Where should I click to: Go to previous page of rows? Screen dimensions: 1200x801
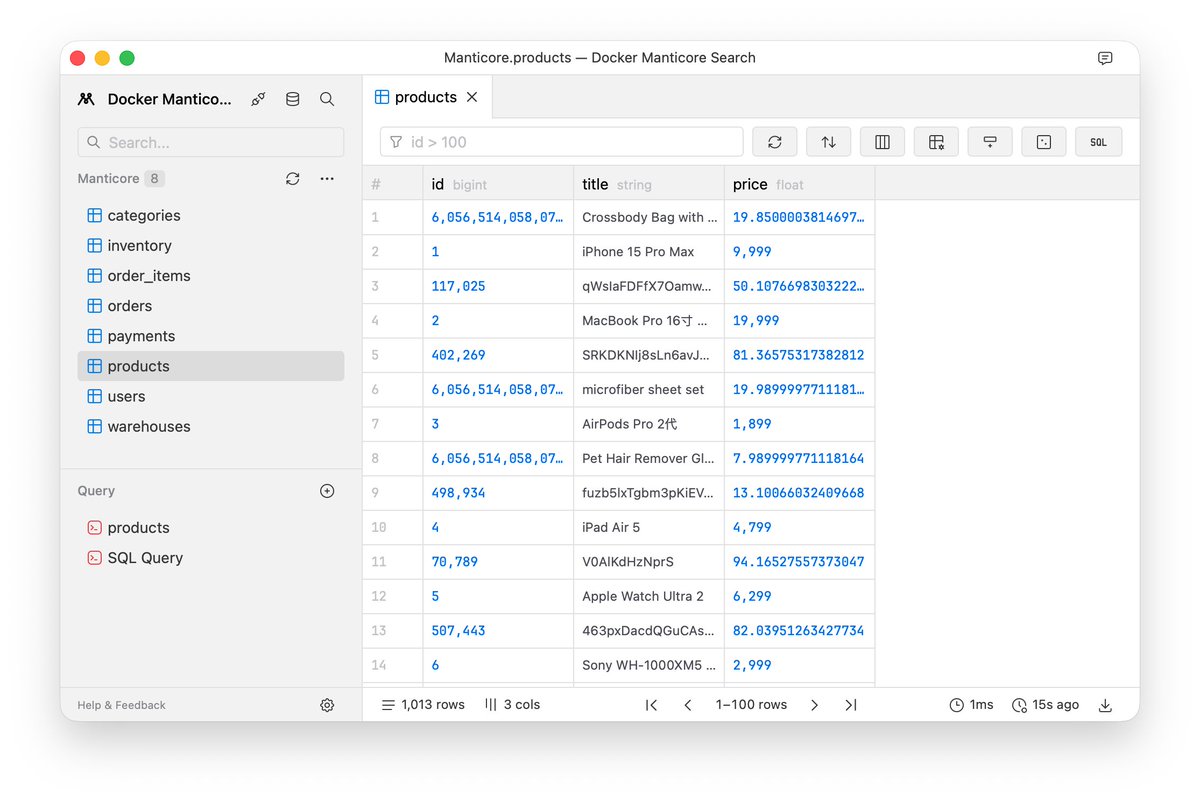point(688,705)
